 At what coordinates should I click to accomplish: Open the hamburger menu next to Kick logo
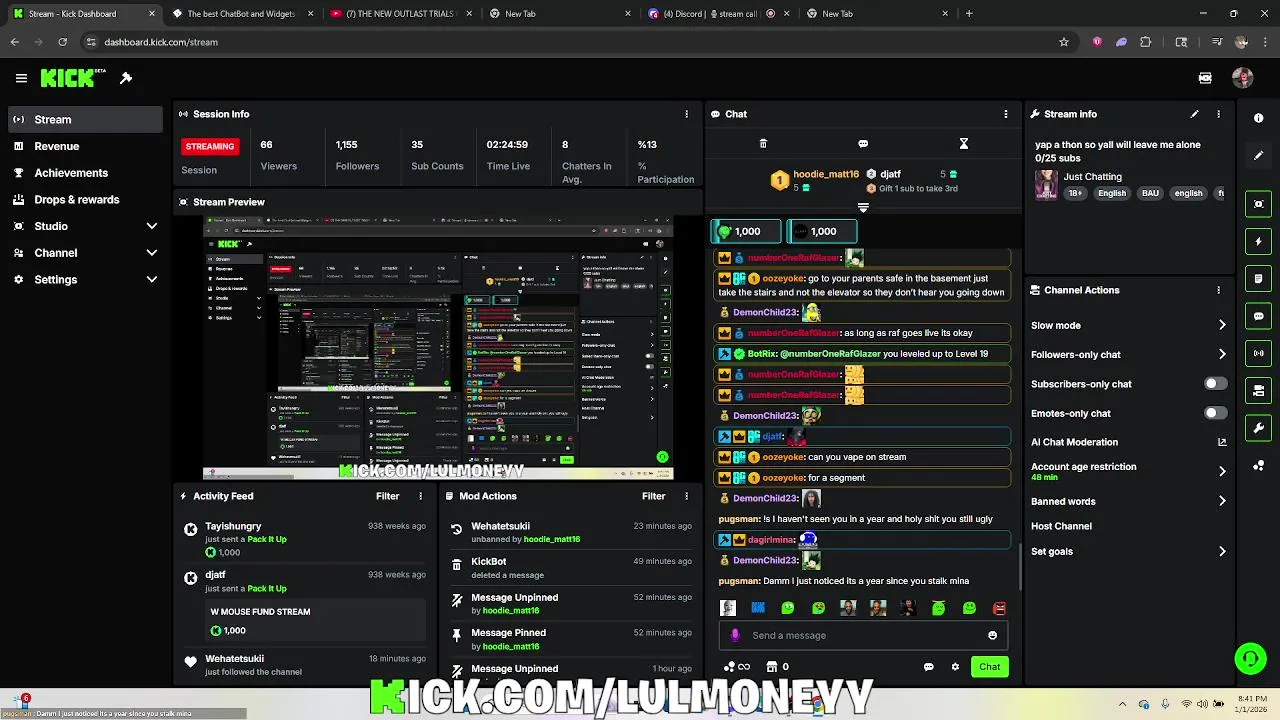click(21, 78)
